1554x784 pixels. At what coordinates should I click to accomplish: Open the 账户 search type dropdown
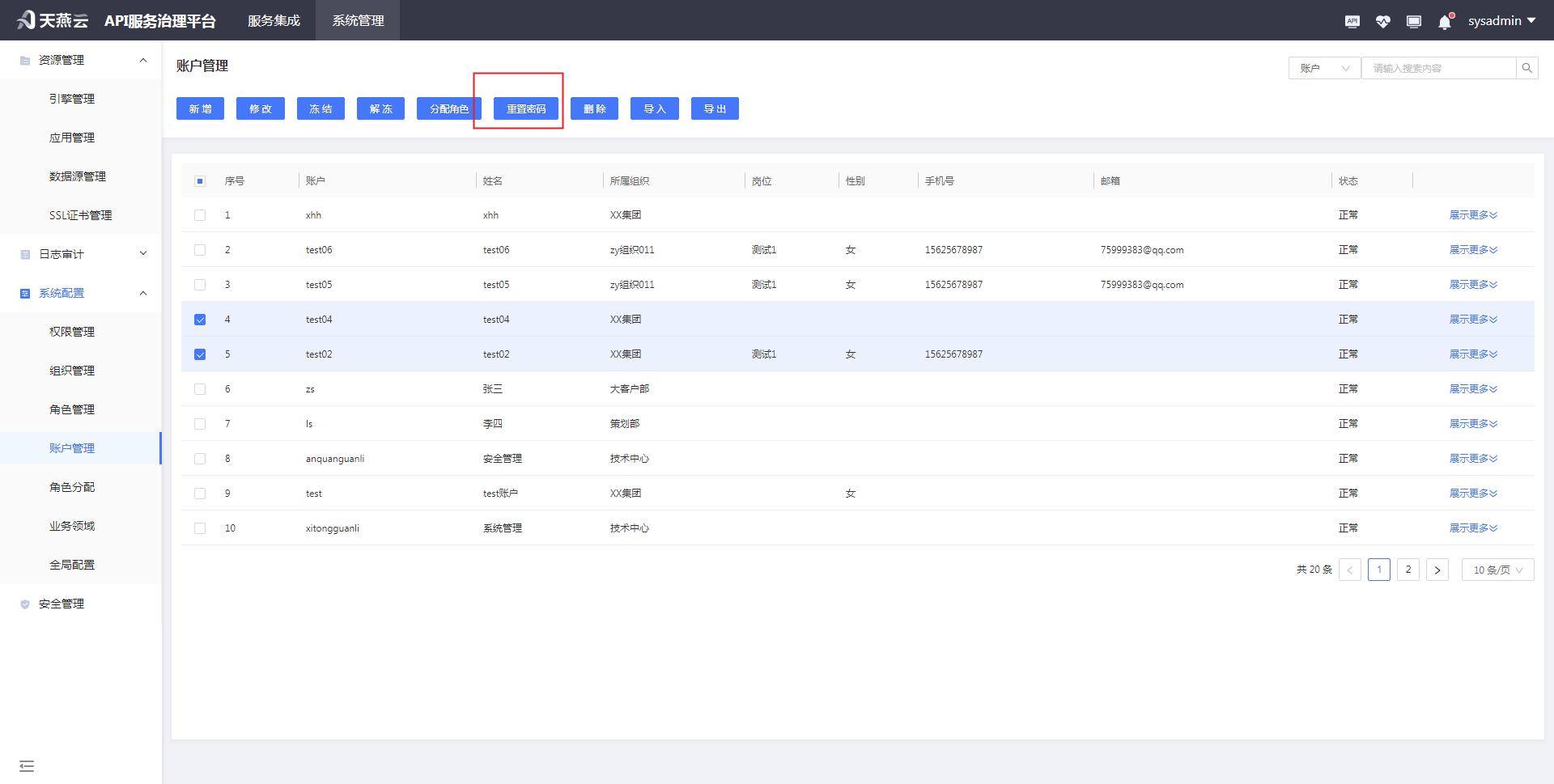(x=1324, y=68)
